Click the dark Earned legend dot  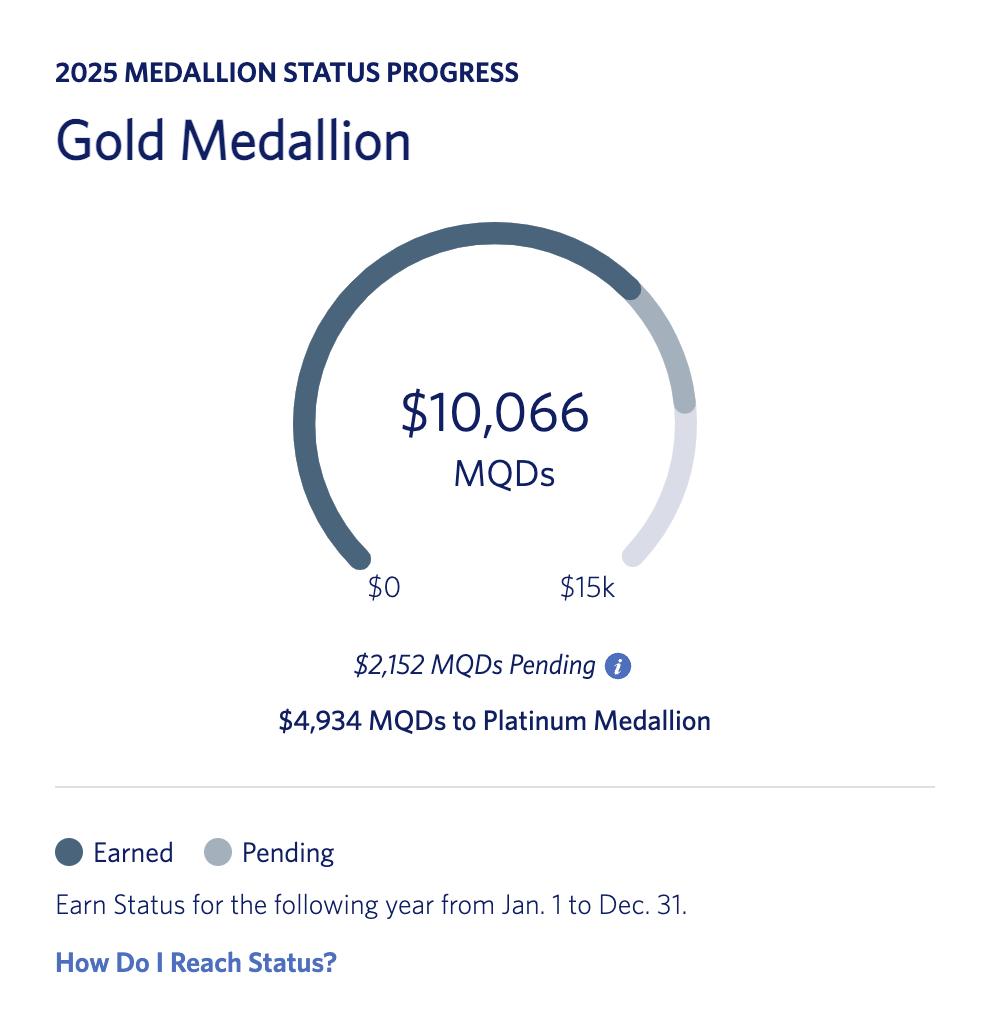(69, 853)
